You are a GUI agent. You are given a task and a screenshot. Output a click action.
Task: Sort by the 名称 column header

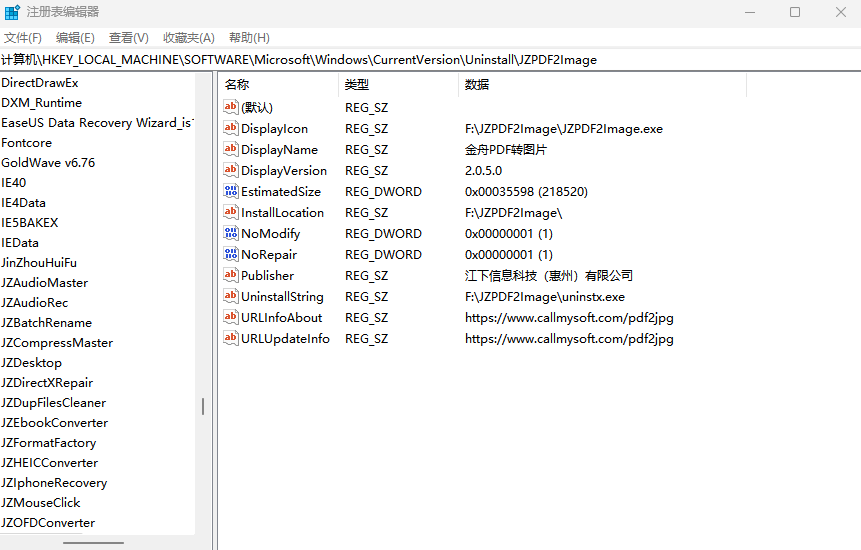[x=278, y=85]
